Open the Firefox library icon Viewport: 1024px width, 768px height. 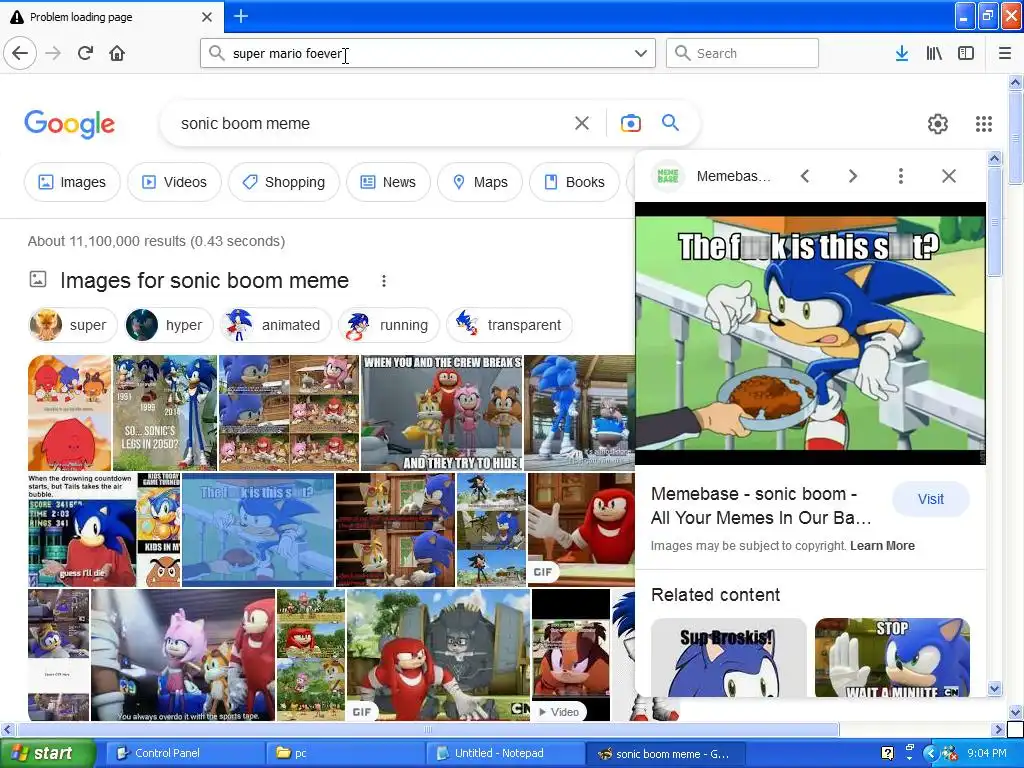(934, 53)
